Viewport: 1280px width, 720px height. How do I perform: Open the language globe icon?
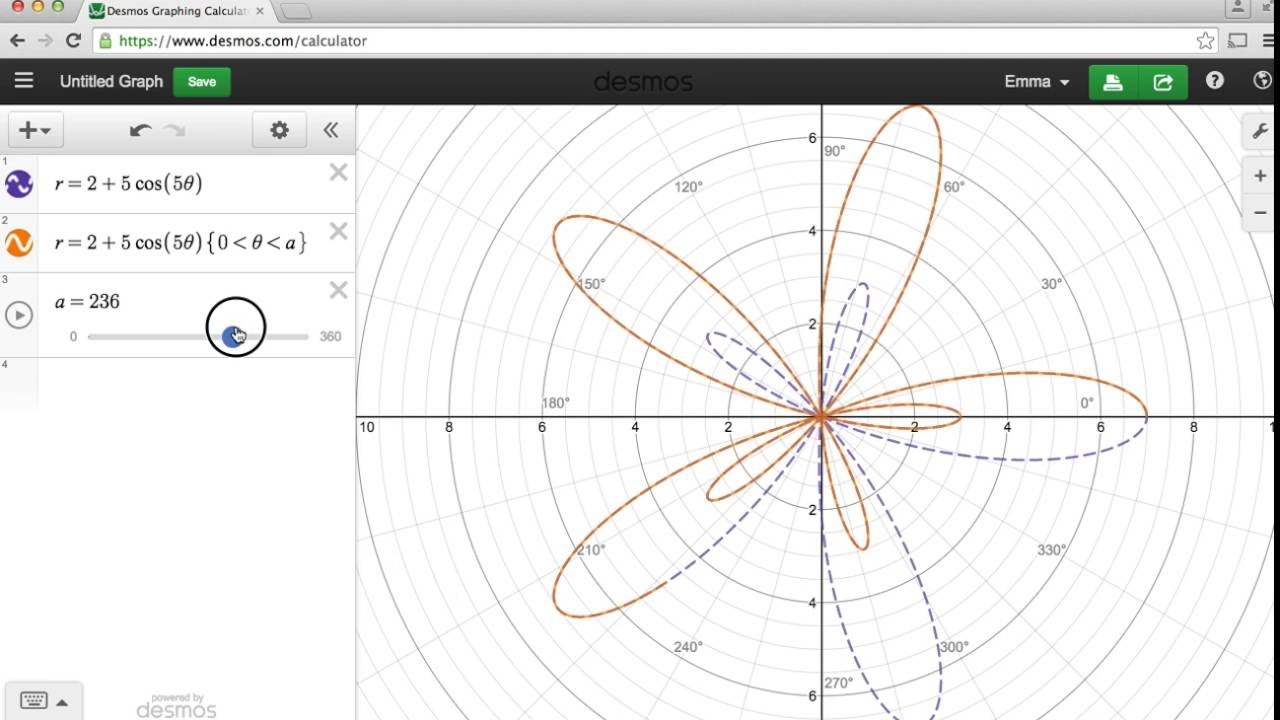1262,81
